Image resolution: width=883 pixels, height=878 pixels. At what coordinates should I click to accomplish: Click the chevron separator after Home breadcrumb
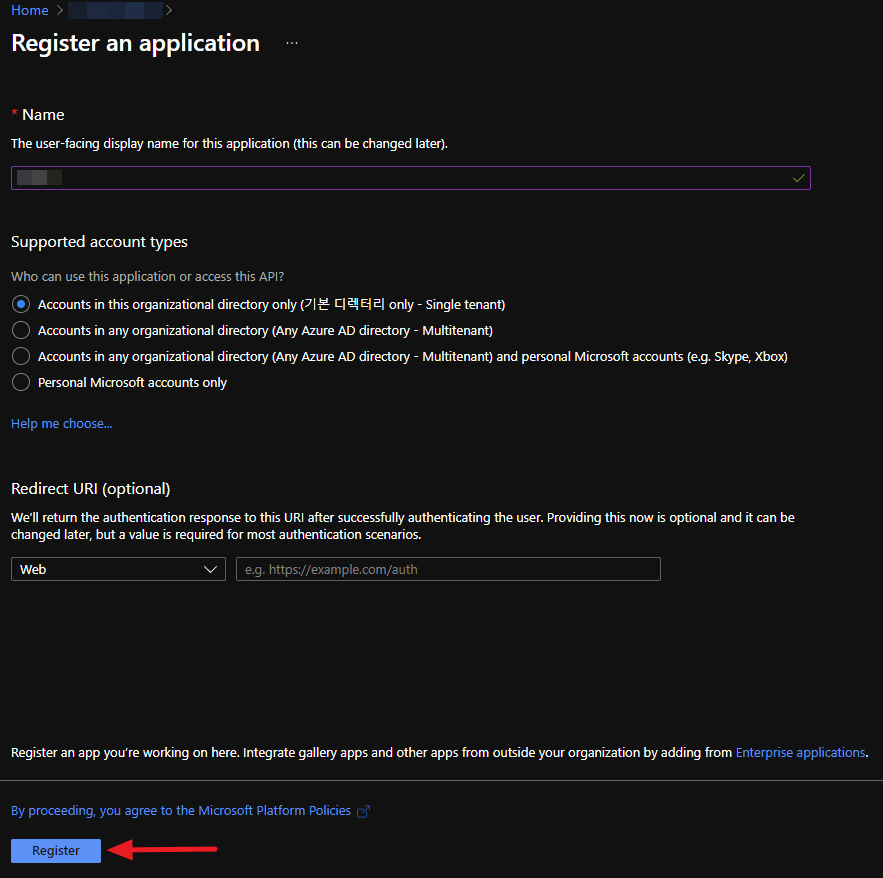click(x=60, y=10)
